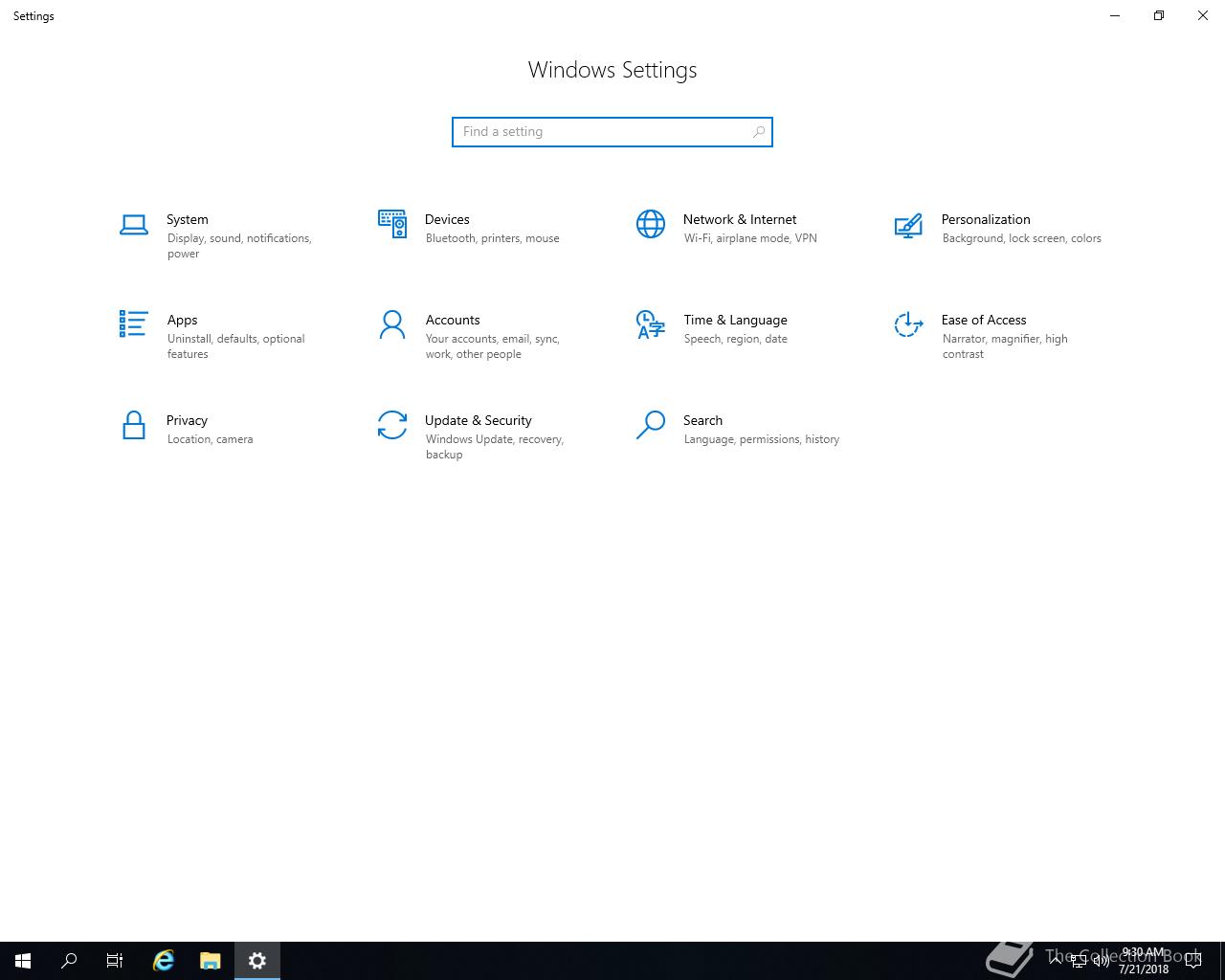
Task: Open Task View on the taskbar
Action: 115,961
